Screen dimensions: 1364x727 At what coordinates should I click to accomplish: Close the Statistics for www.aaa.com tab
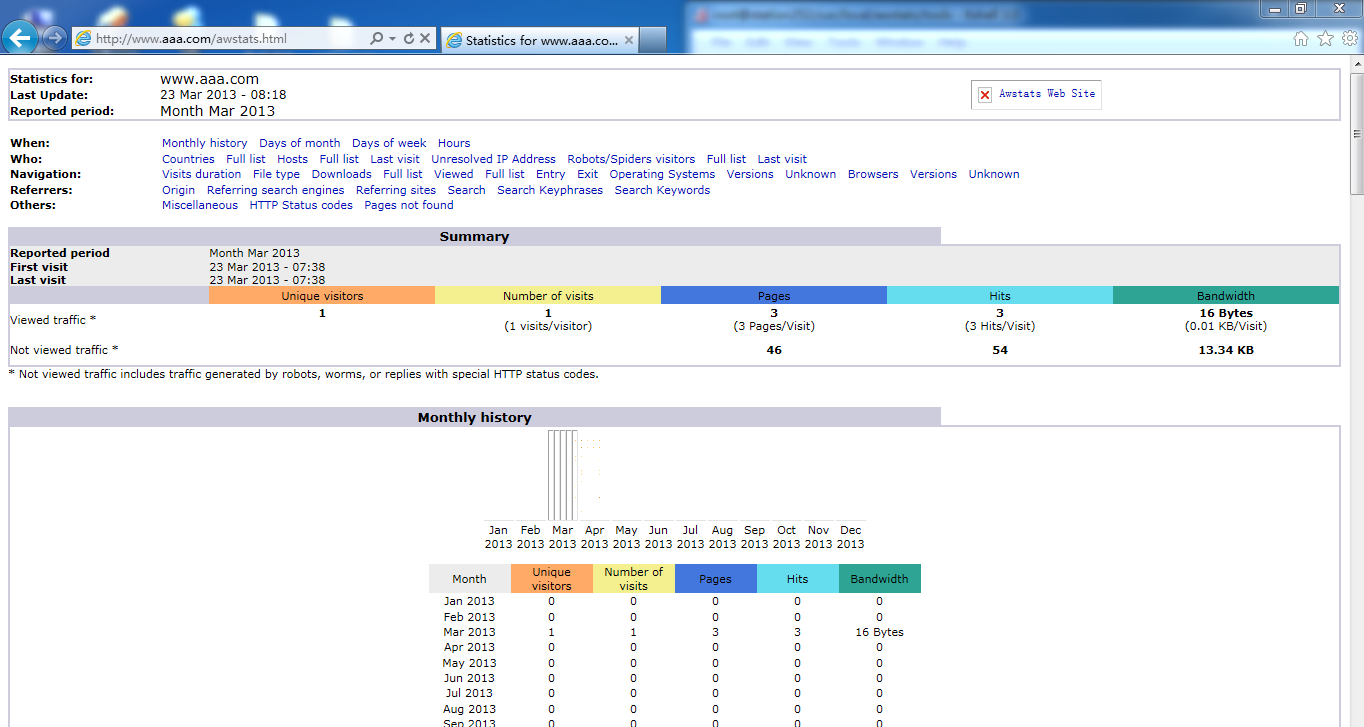(629, 40)
